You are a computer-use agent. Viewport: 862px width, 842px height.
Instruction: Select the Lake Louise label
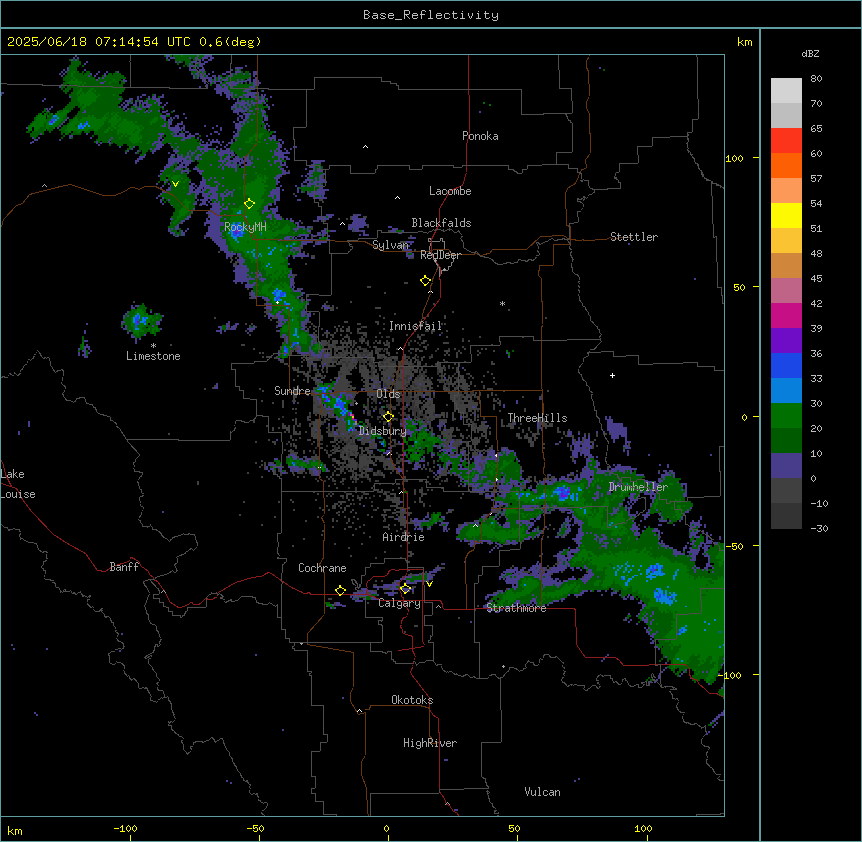click(18, 484)
